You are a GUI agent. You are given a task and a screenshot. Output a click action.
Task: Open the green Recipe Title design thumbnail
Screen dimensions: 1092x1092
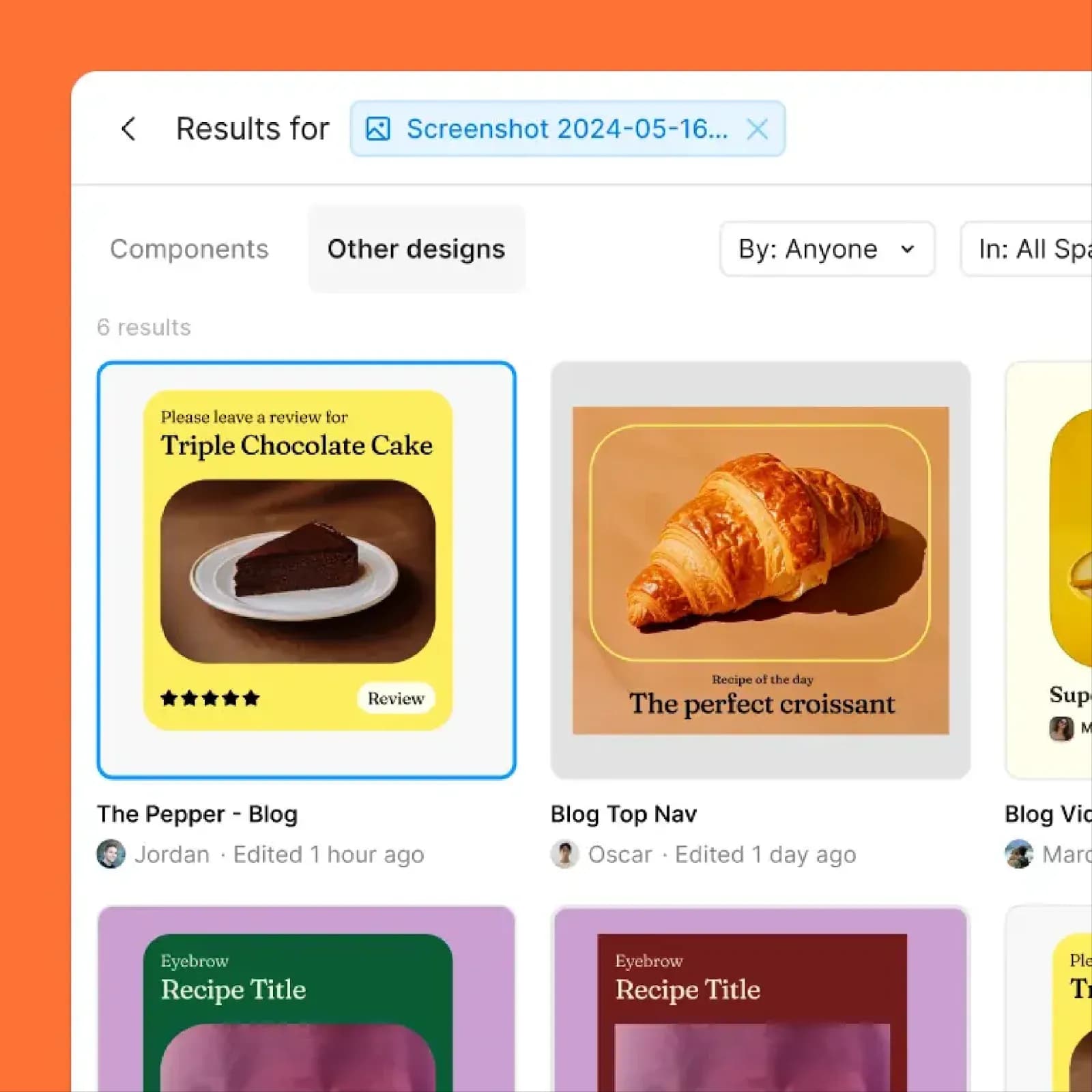pyautogui.click(x=306, y=999)
